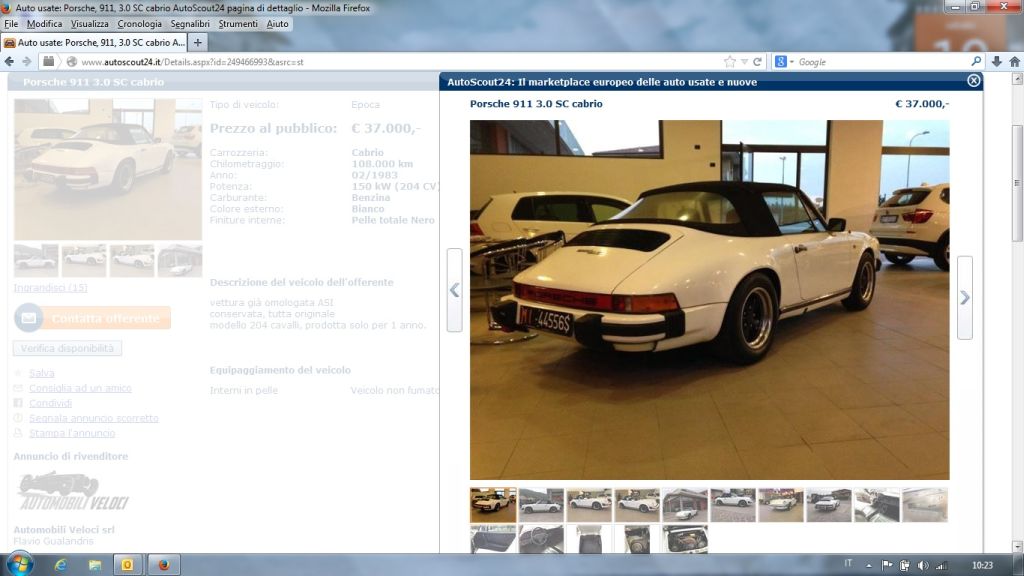Go back with the browser back arrow

9,61
